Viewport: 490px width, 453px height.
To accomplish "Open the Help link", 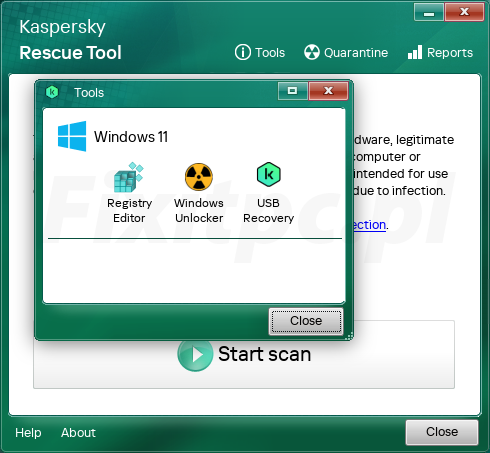I will pyautogui.click(x=28, y=433).
